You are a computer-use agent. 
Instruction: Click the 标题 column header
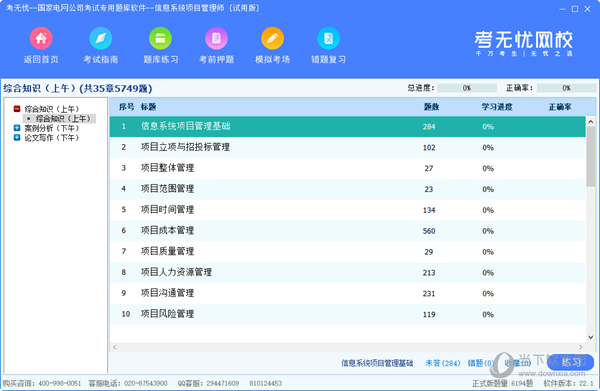click(148, 107)
